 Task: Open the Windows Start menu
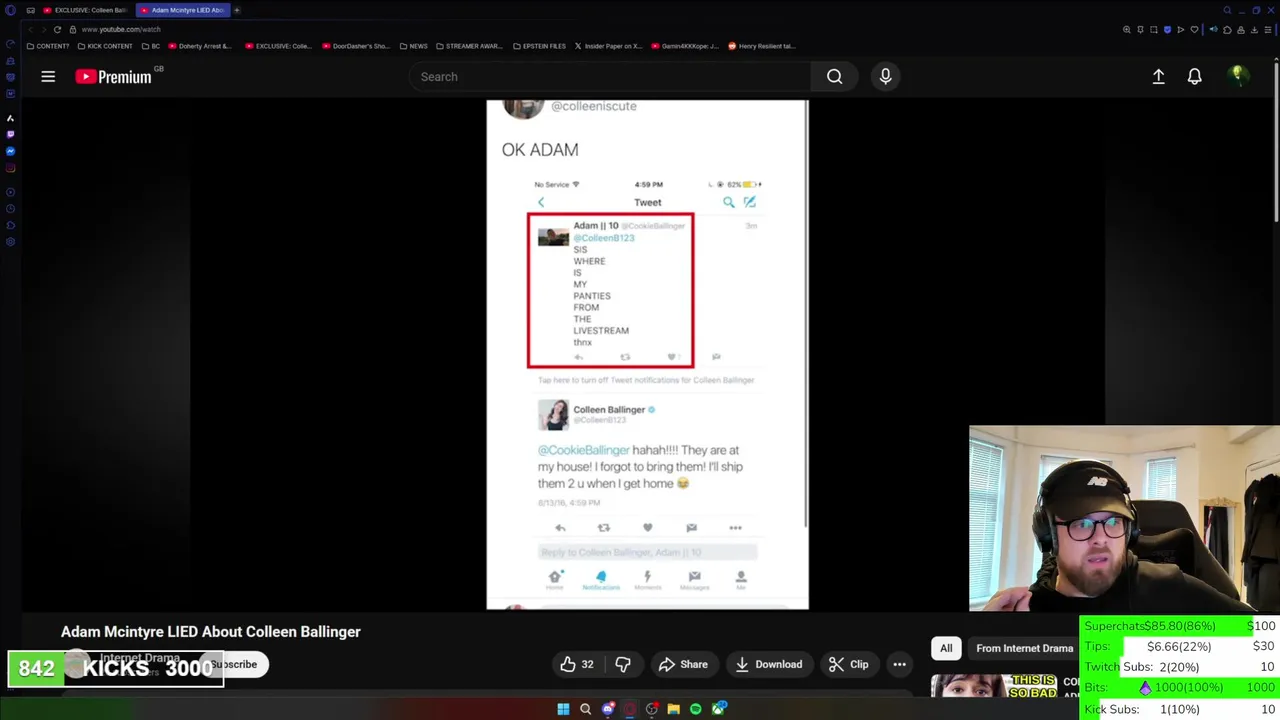pyautogui.click(x=563, y=709)
